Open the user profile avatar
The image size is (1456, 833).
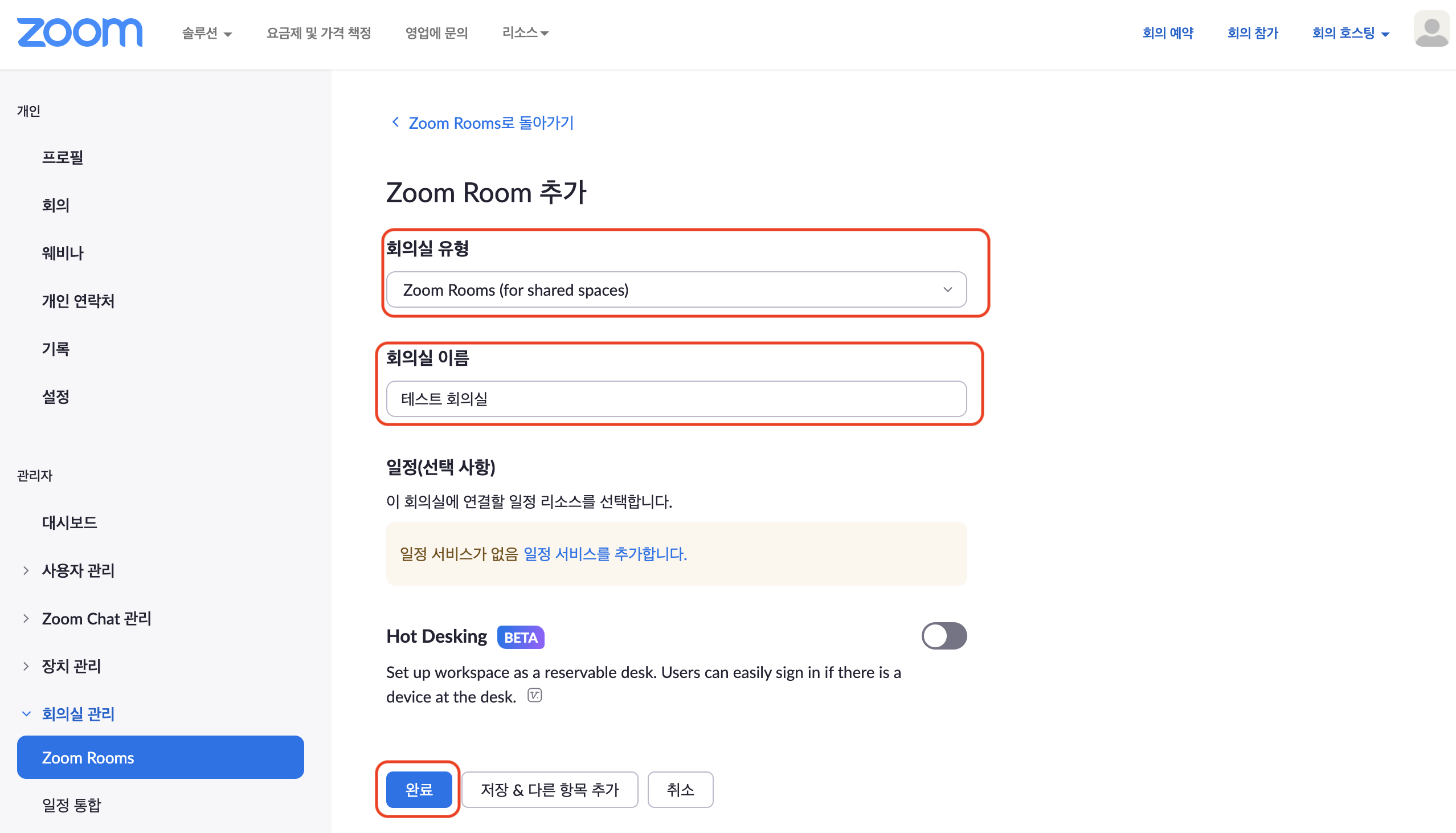(x=1431, y=30)
